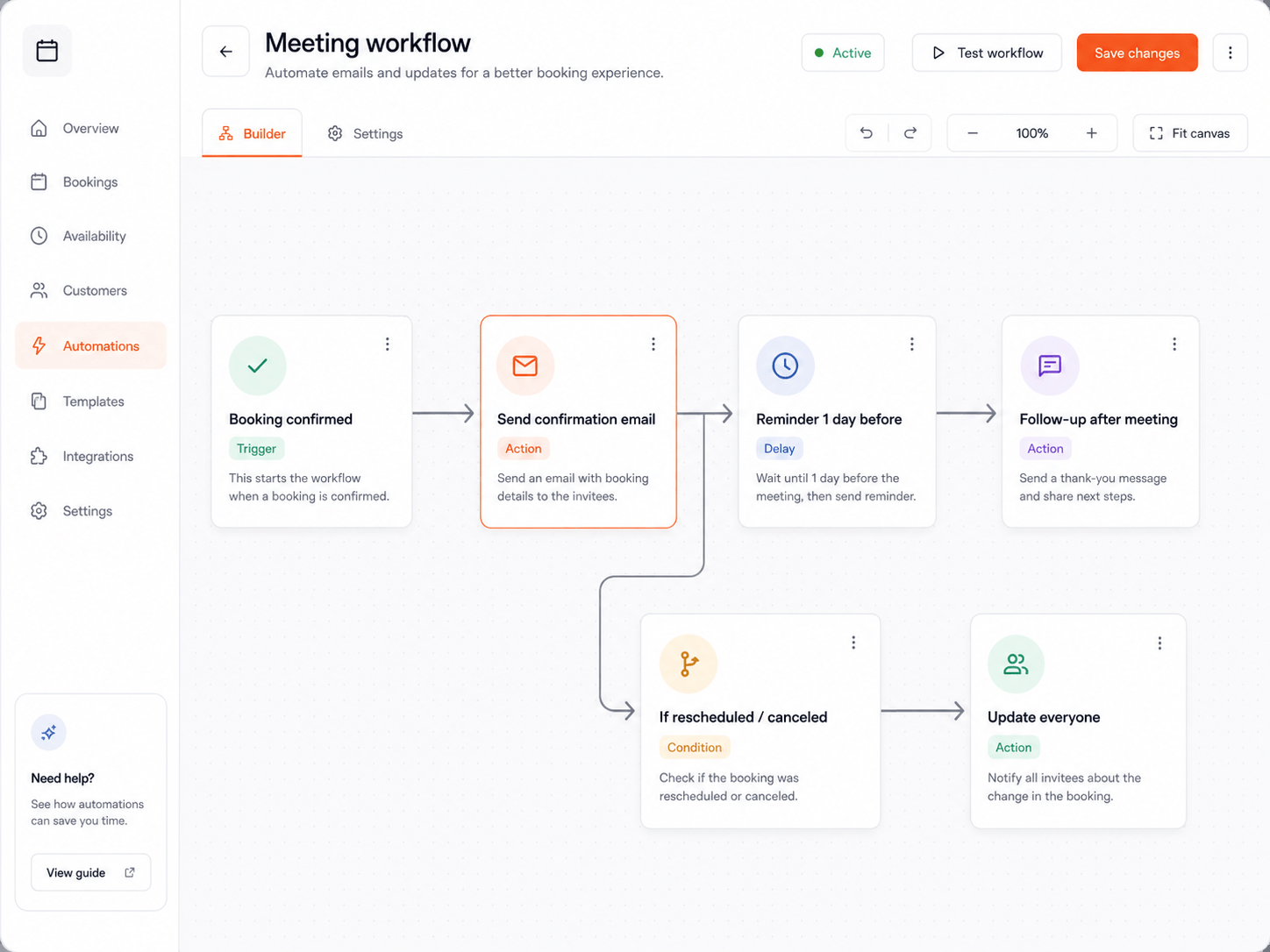Click the Integrations puzzle icon
The image size is (1270, 952).
(39, 456)
